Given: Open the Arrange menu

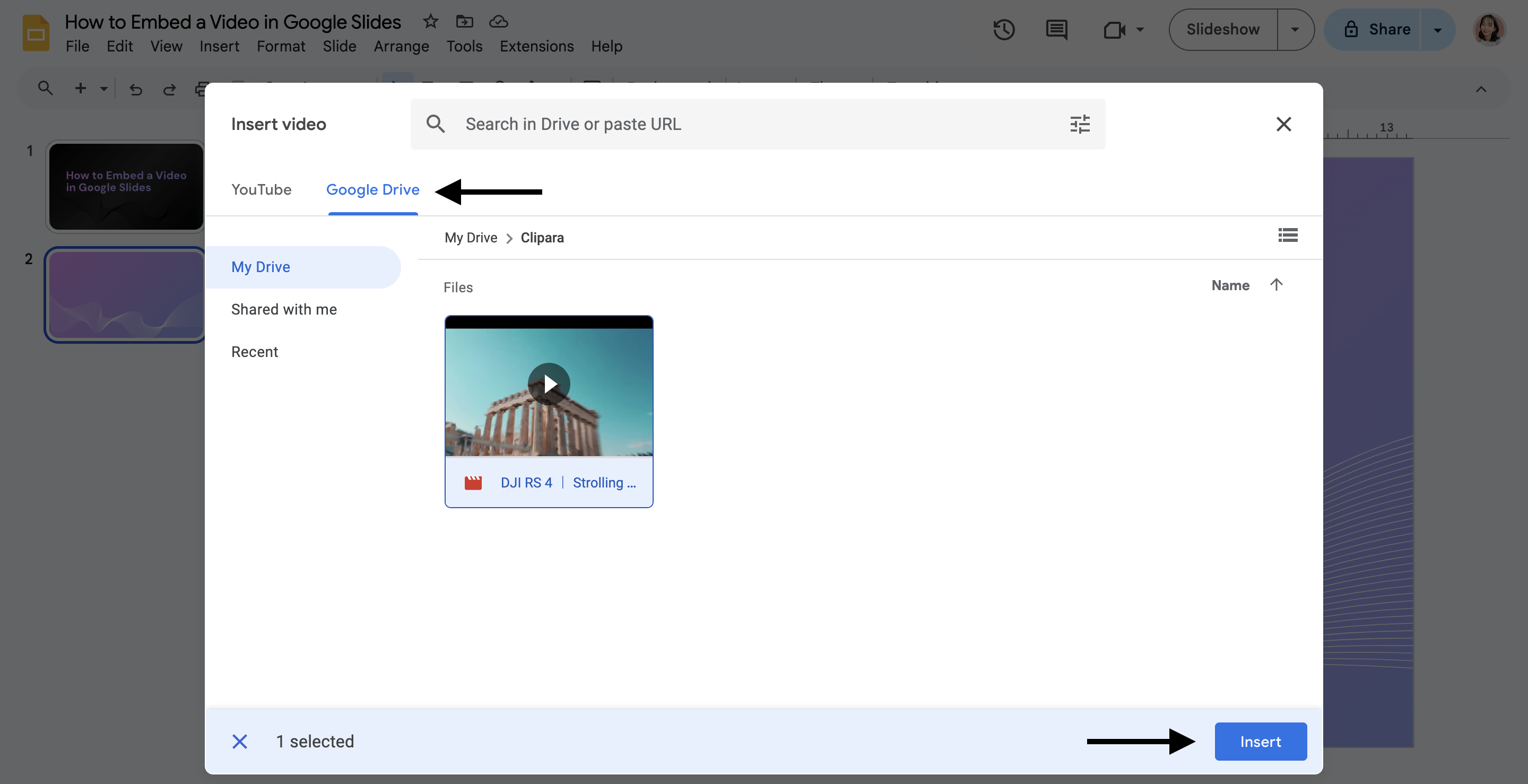Looking at the screenshot, I should [x=401, y=46].
